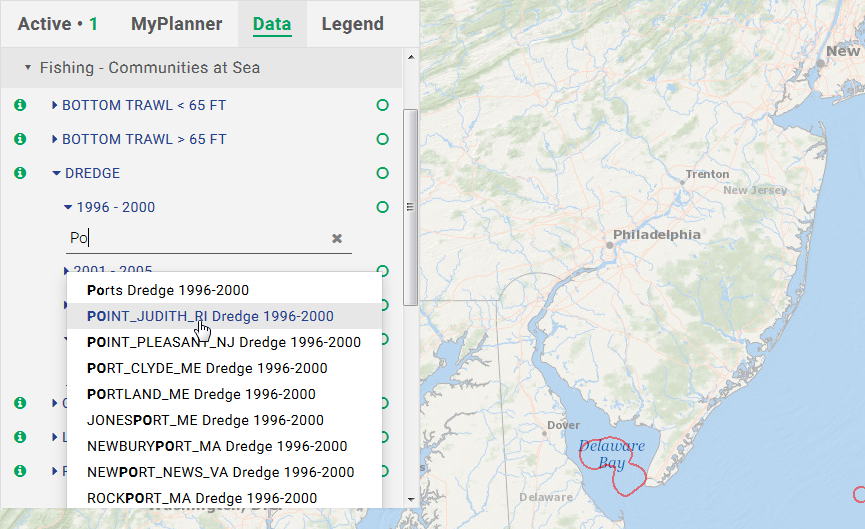Screen dimensions: 865x529
Task: Collapse Fishing - Communities at Sea section
Action: click(28, 68)
